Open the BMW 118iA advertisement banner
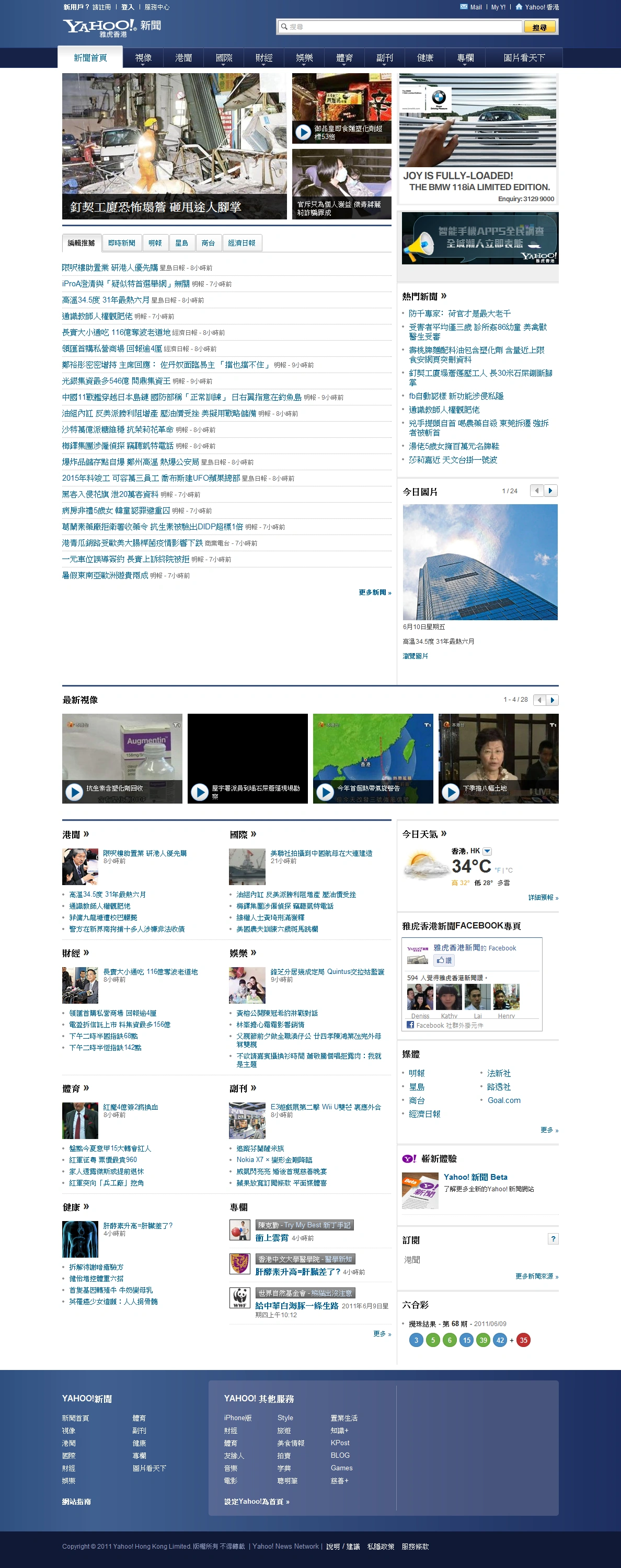This screenshot has height=1568, width=621. [x=478, y=139]
